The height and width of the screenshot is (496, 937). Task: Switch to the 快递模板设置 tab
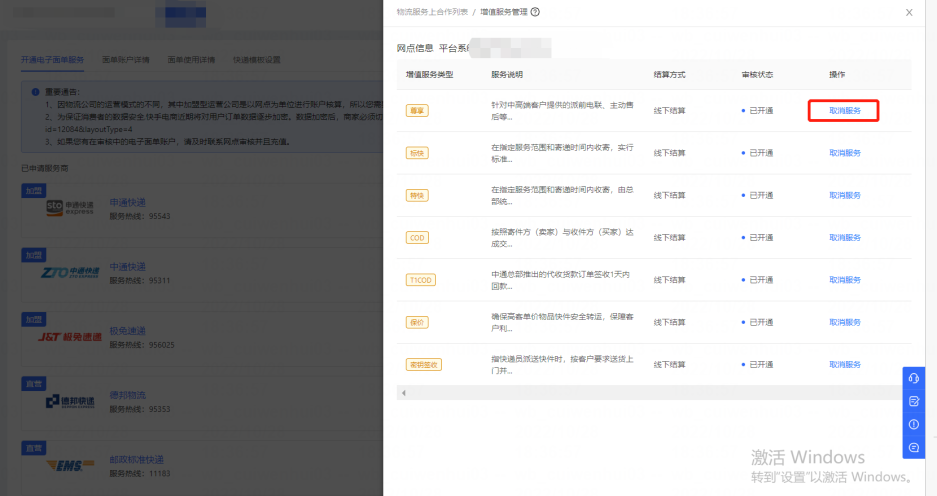(x=257, y=60)
